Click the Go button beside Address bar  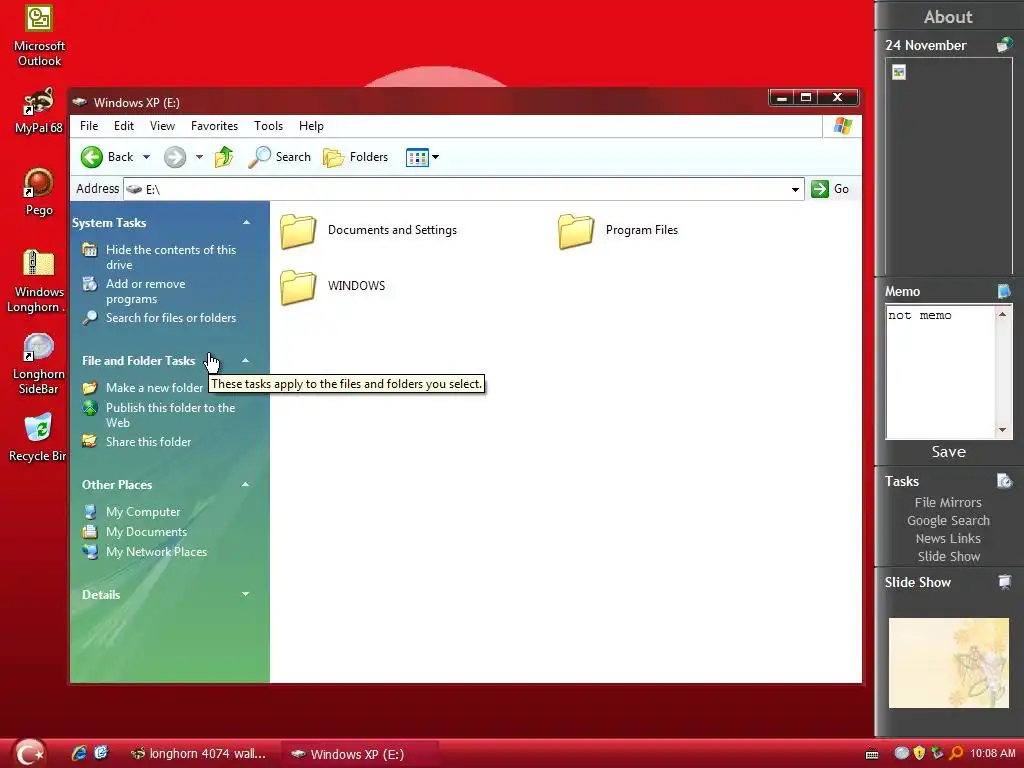pyautogui.click(x=830, y=189)
